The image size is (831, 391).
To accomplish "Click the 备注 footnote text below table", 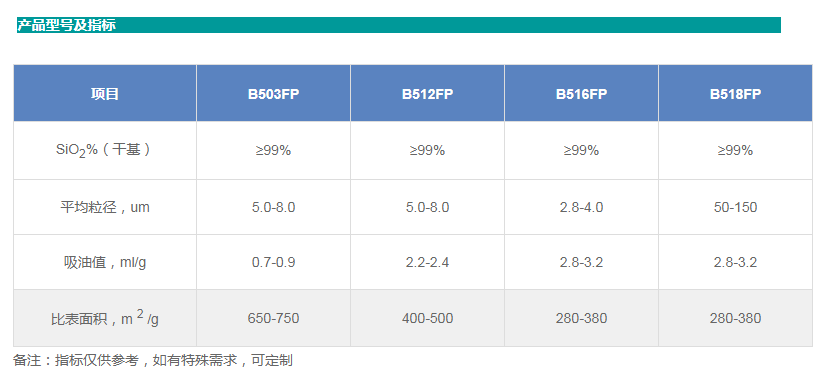I will pos(153,361).
